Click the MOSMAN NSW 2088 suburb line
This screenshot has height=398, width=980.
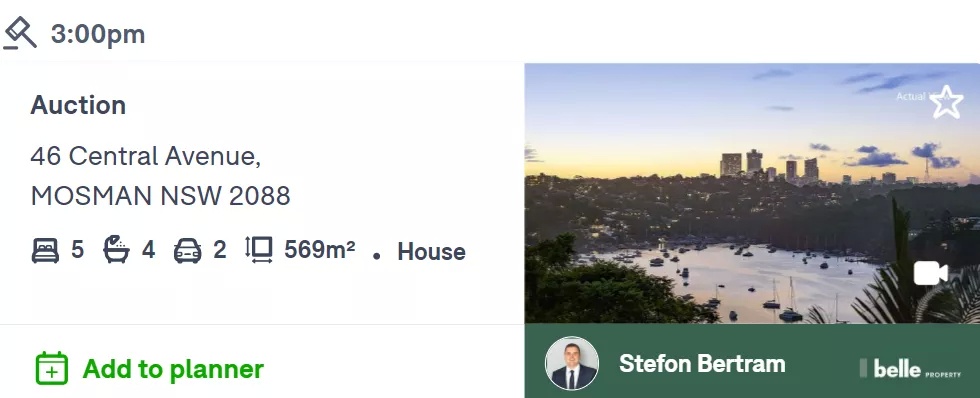point(161,196)
